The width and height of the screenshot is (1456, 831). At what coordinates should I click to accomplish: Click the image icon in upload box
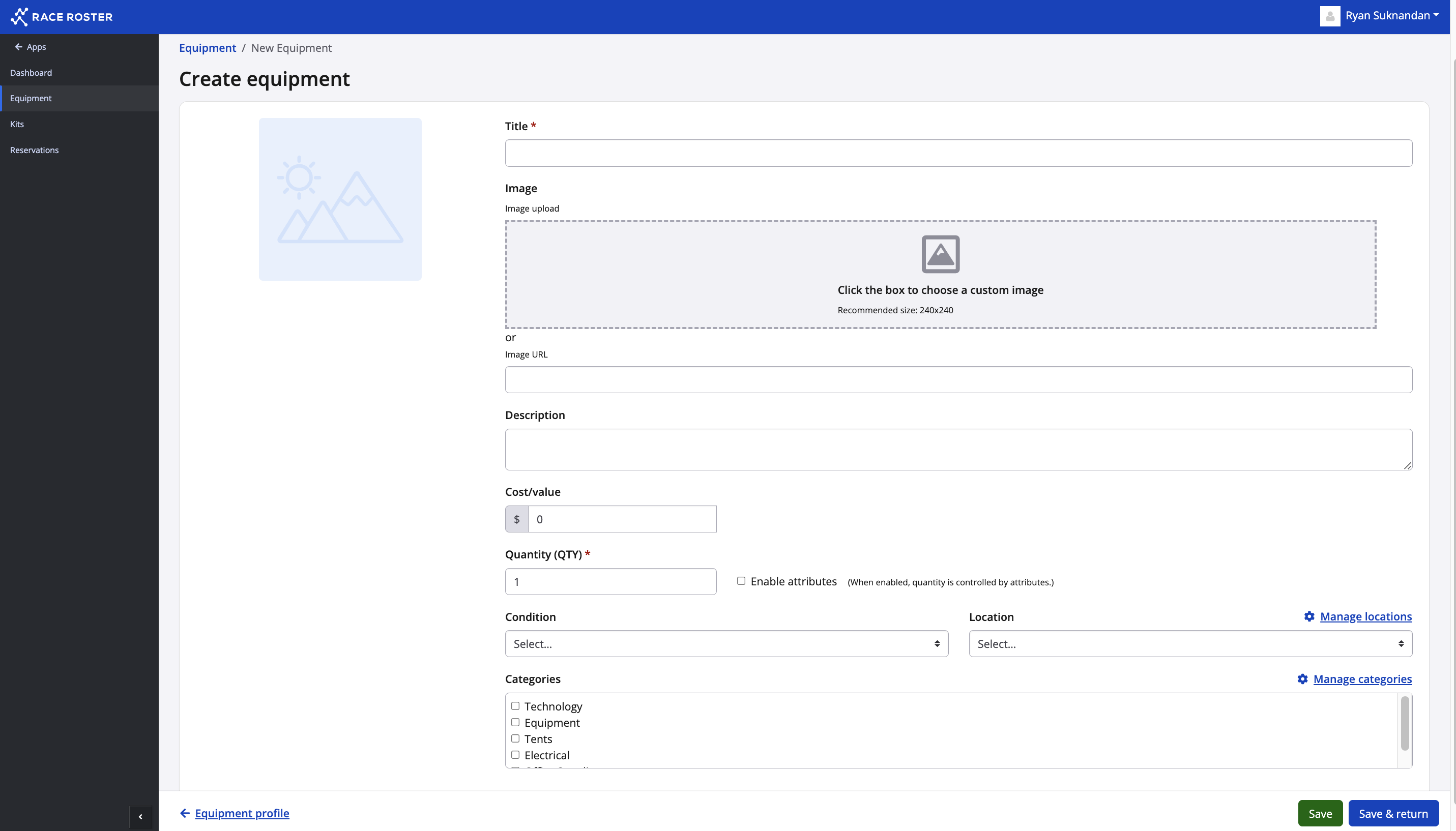click(x=940, y=254)
